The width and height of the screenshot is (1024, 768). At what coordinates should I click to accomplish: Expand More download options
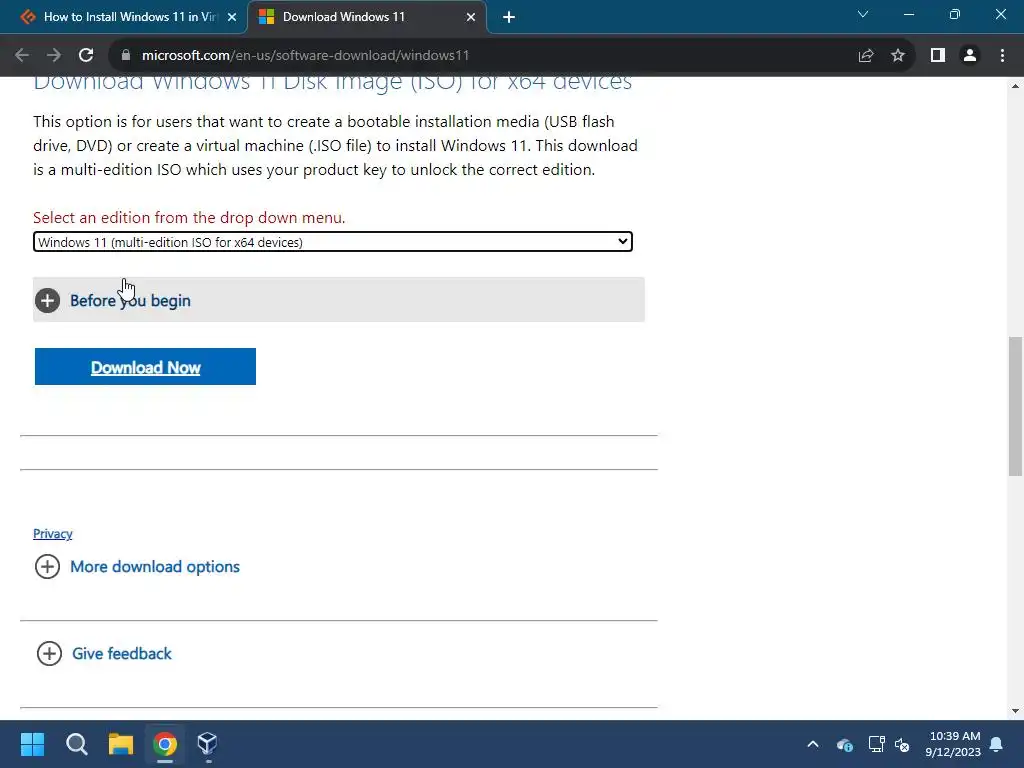137,566
